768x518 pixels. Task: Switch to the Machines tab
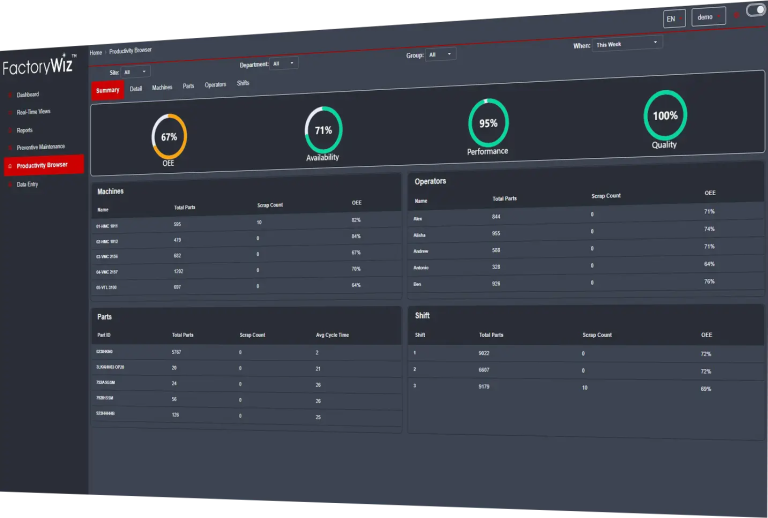[162, 87]
